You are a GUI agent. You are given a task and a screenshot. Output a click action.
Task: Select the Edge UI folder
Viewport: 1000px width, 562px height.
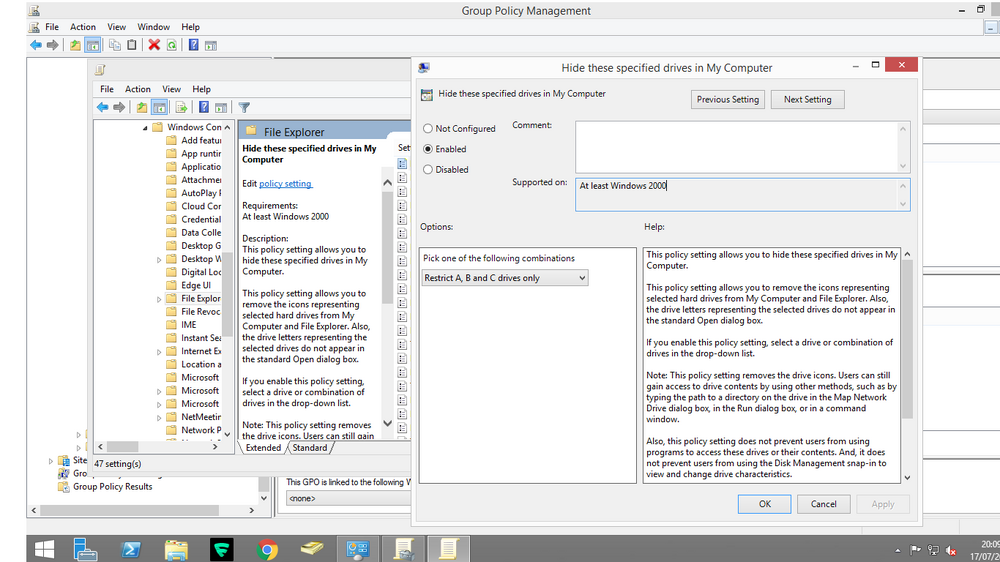click(x=195, y=285)
